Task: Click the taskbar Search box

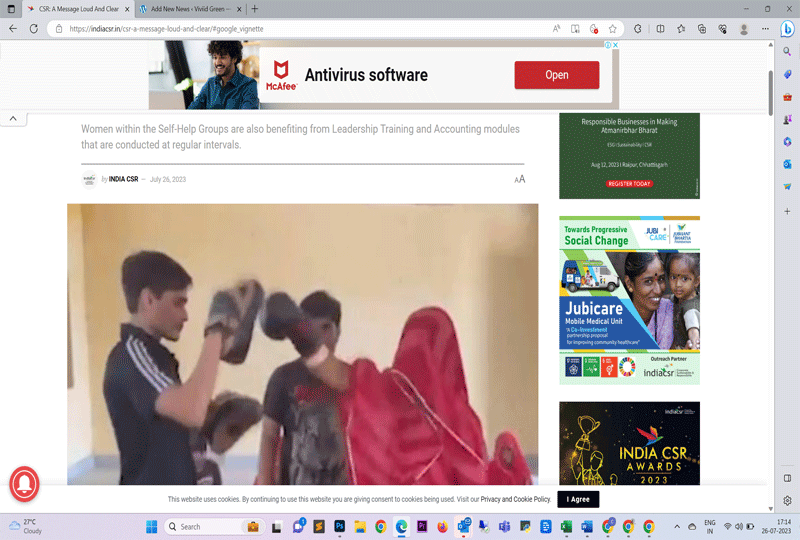Action: coord(212,526)
